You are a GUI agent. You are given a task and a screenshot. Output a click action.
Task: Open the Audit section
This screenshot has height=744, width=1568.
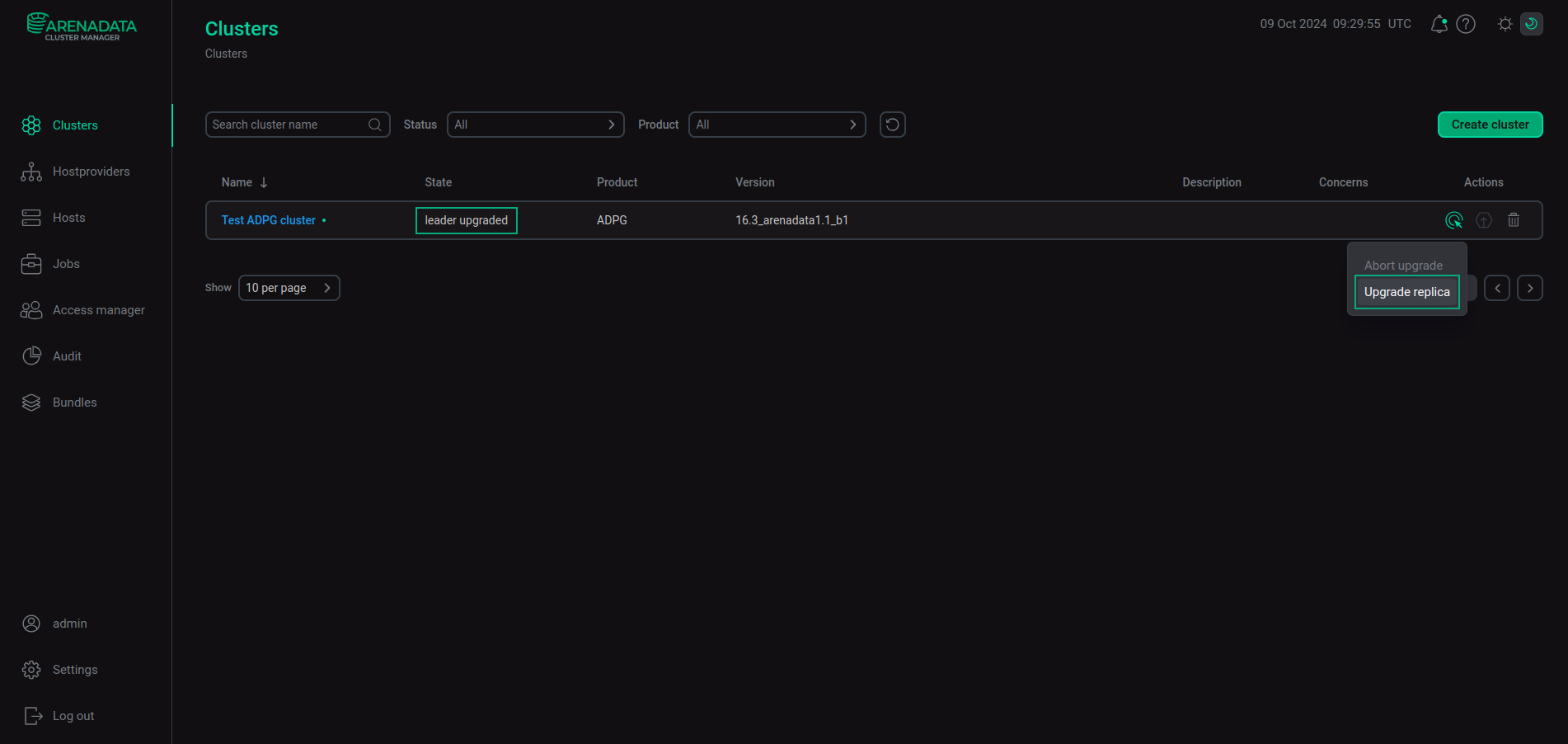coord(51,356)
